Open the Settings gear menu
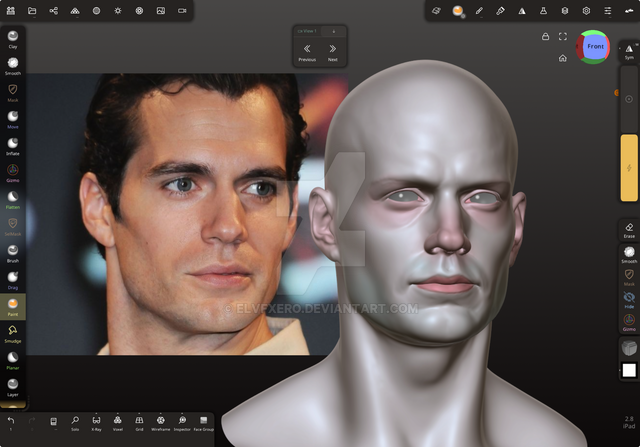The width and height of the screenshot is (640, 447). point(586,11)
